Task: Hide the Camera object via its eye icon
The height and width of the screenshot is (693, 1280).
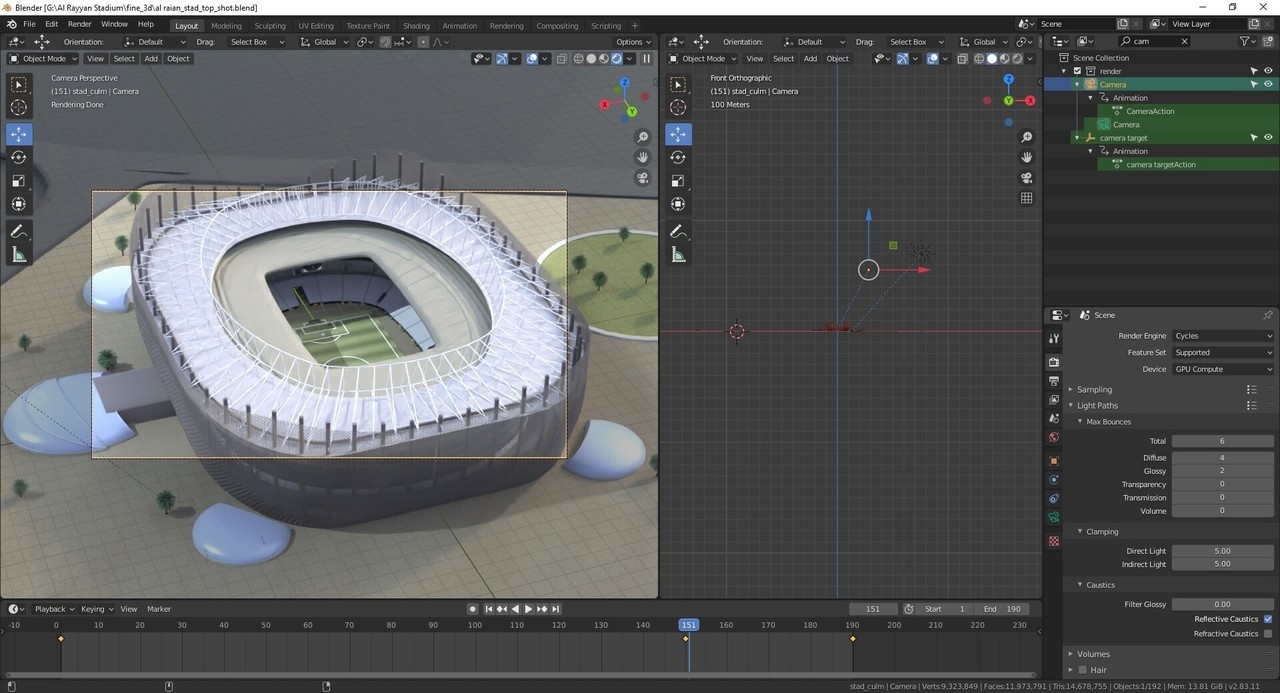Action: (x=1268, y=84)
